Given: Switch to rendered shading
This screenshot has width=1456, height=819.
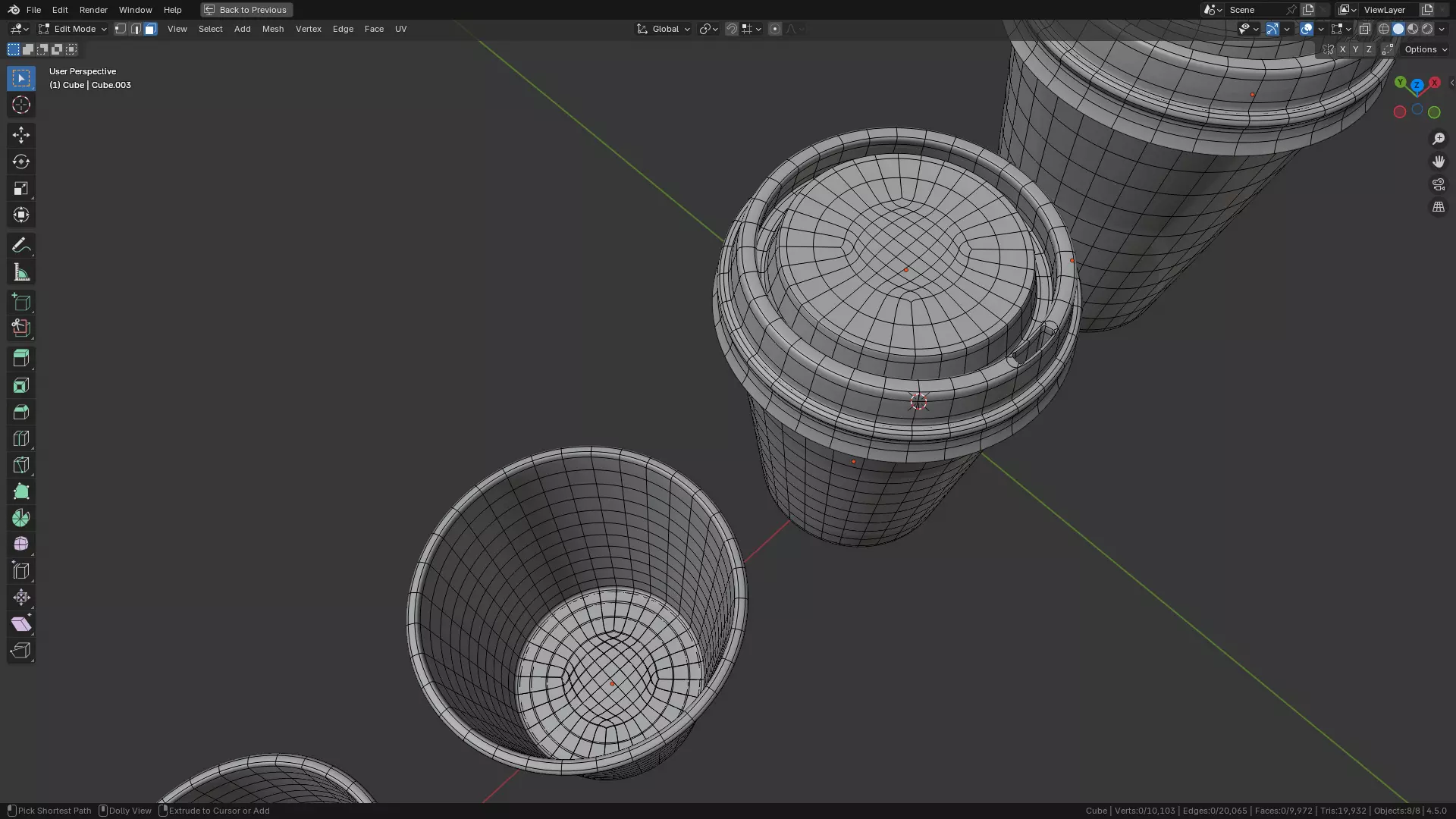Looking at the screenshot, I should click(x=1427, y=29).
